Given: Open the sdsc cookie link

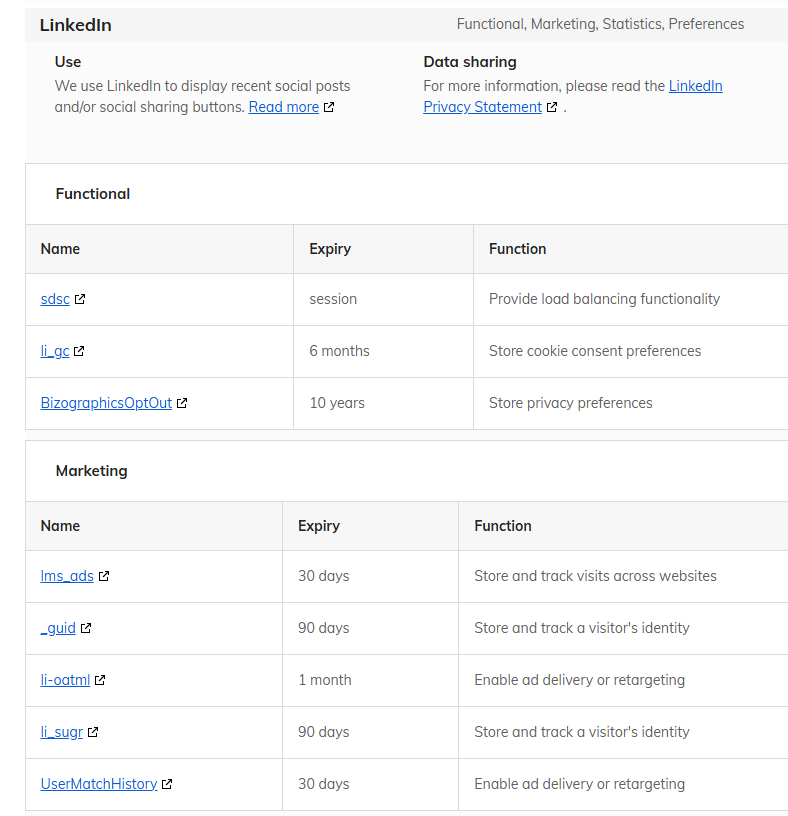Looking at the screenshot, I should point(55,299).
